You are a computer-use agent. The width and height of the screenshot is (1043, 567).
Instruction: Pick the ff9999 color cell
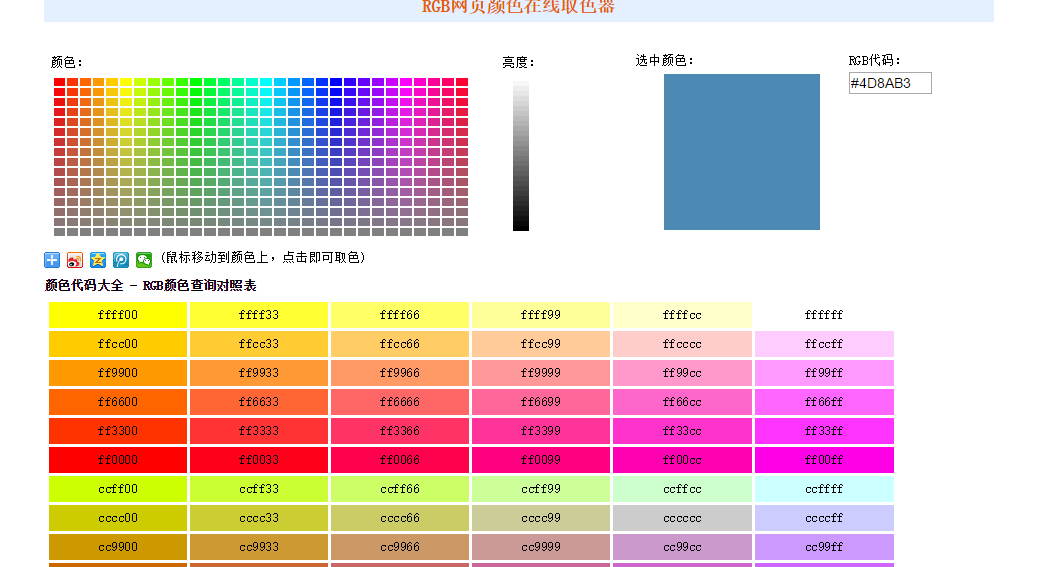pos(541,373)
